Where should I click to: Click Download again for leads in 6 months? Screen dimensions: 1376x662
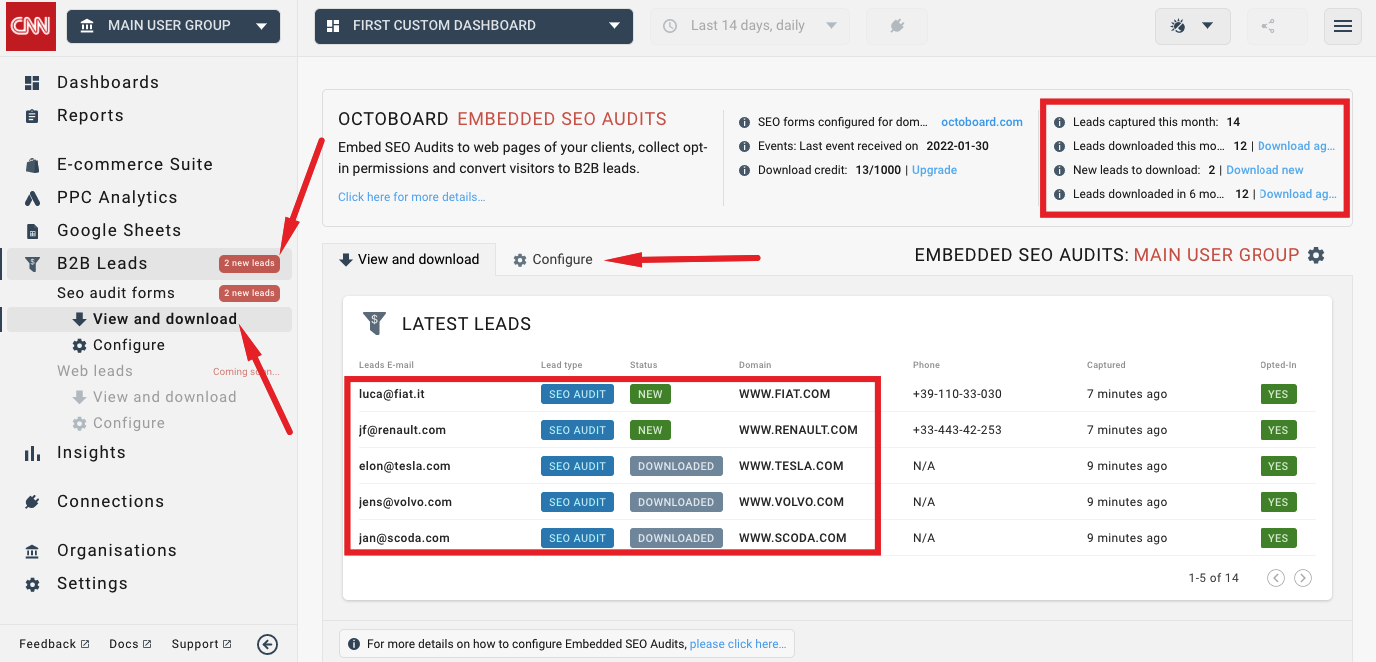coord(1298,194)
